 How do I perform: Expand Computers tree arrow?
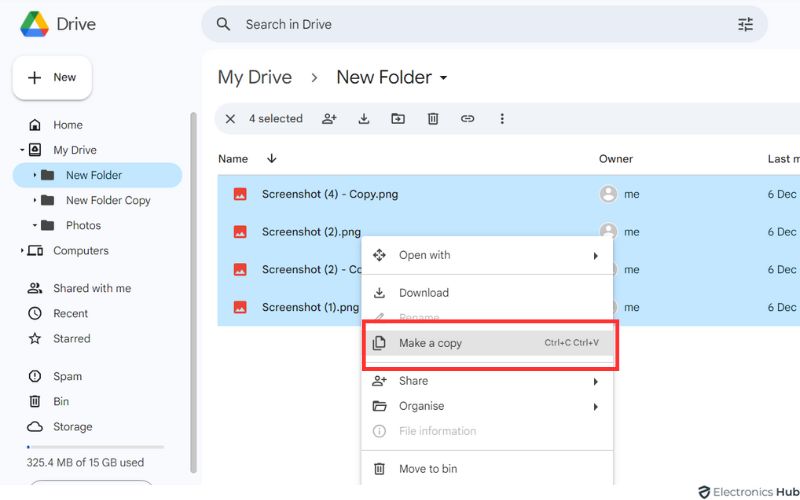tap(22, 251)
